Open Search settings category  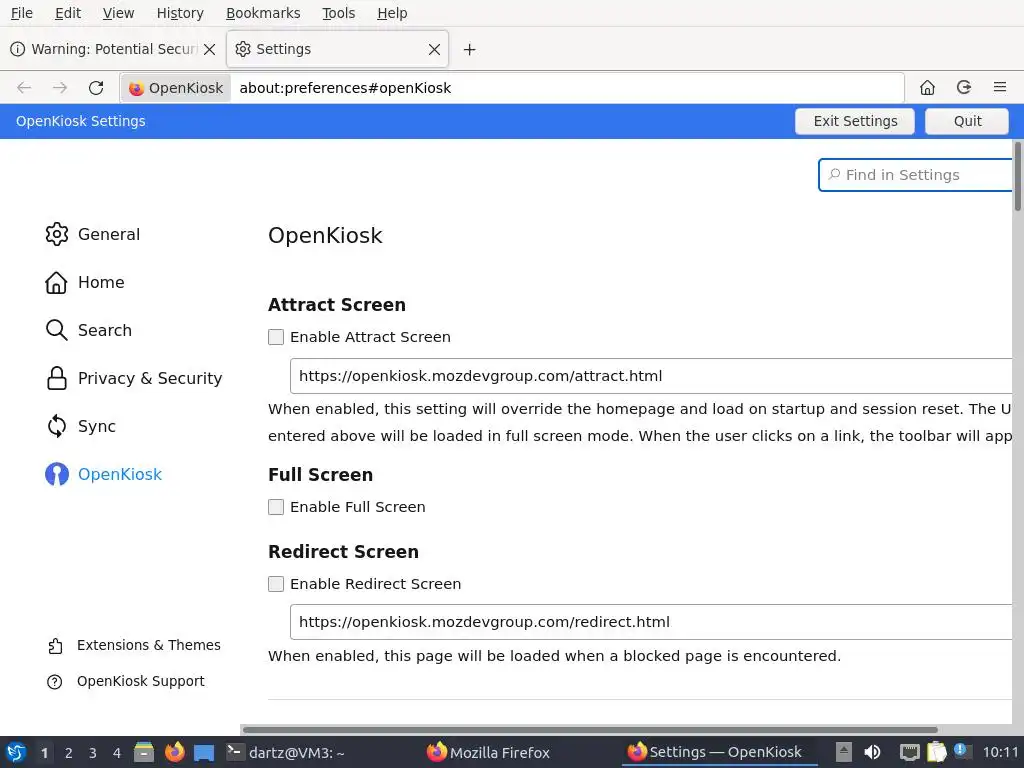(89, 330)
